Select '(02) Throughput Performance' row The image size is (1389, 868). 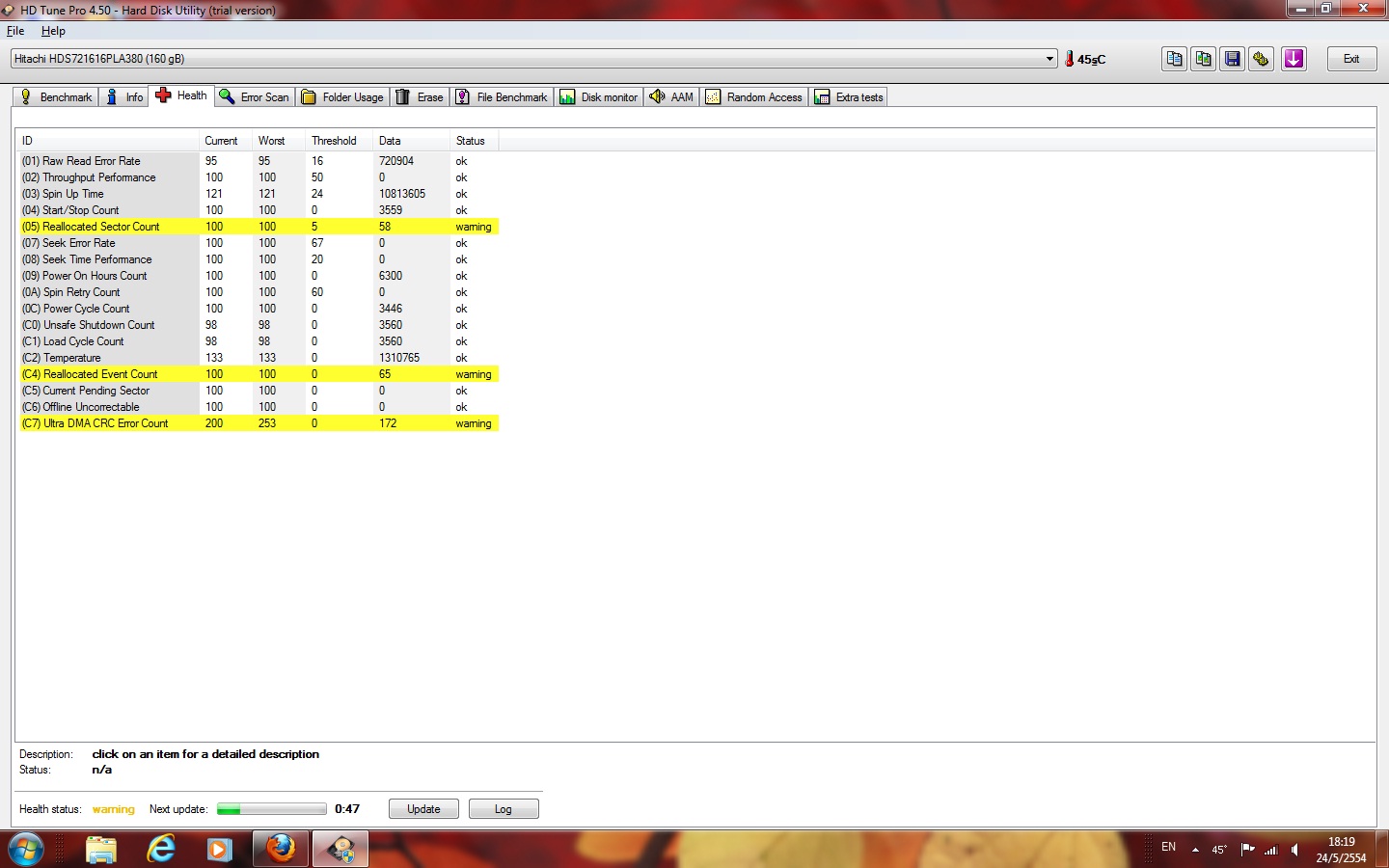(x=259, y=177)
